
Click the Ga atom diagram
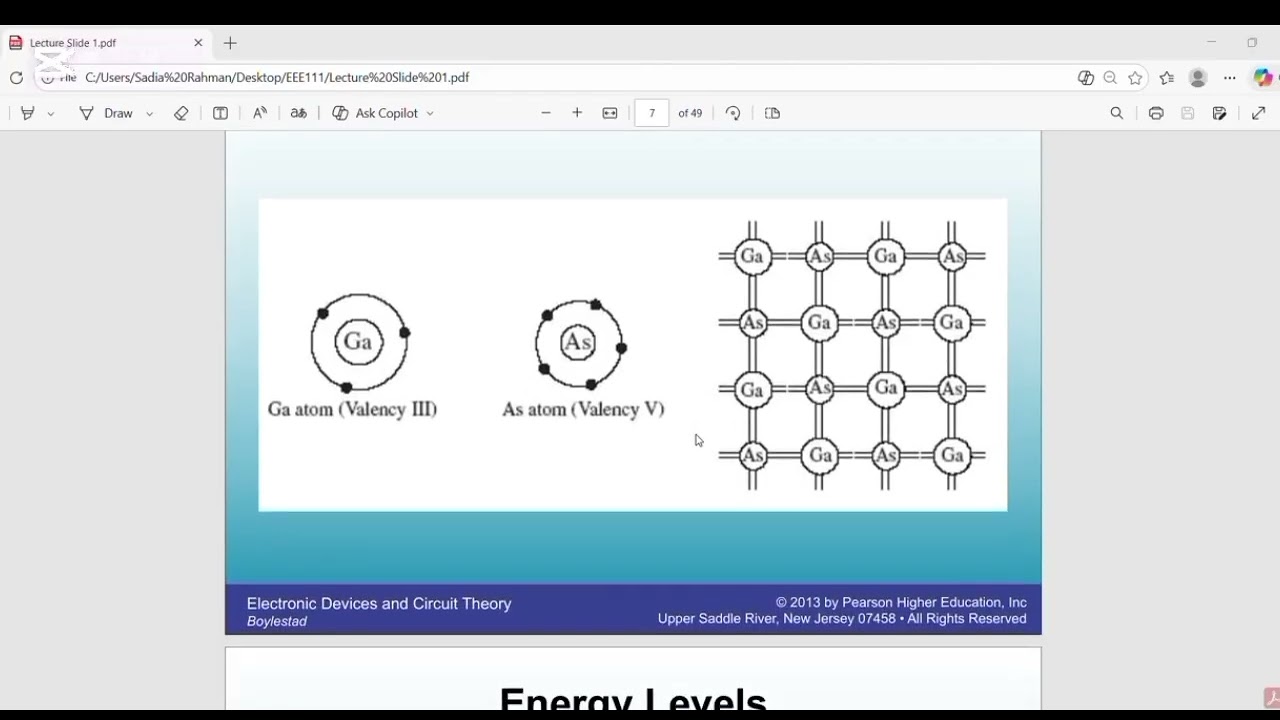(359, 342)
